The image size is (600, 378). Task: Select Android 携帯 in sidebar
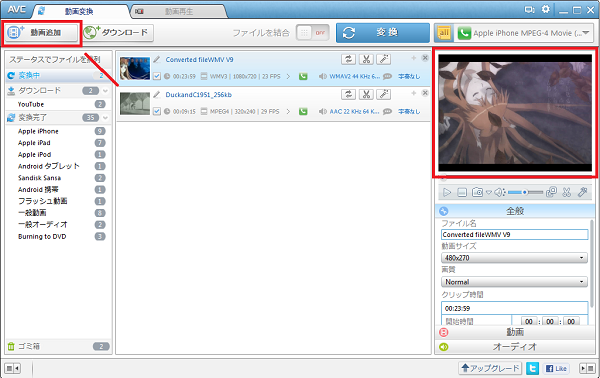[x=38, y=189]
